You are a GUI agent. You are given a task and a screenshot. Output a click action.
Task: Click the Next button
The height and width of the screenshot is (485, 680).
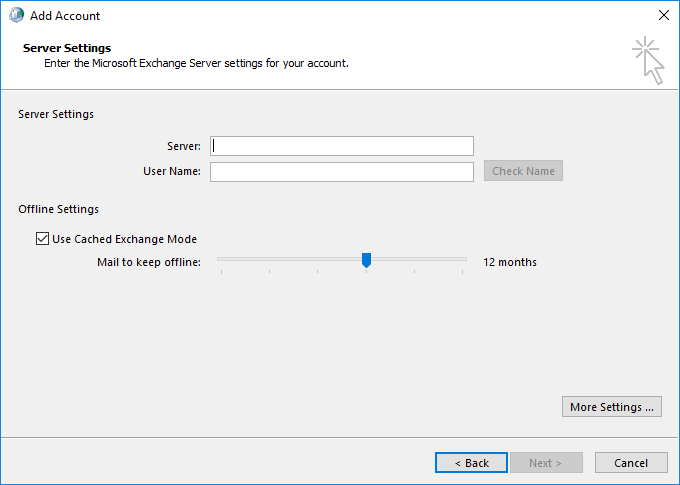[x=546, y=463]
